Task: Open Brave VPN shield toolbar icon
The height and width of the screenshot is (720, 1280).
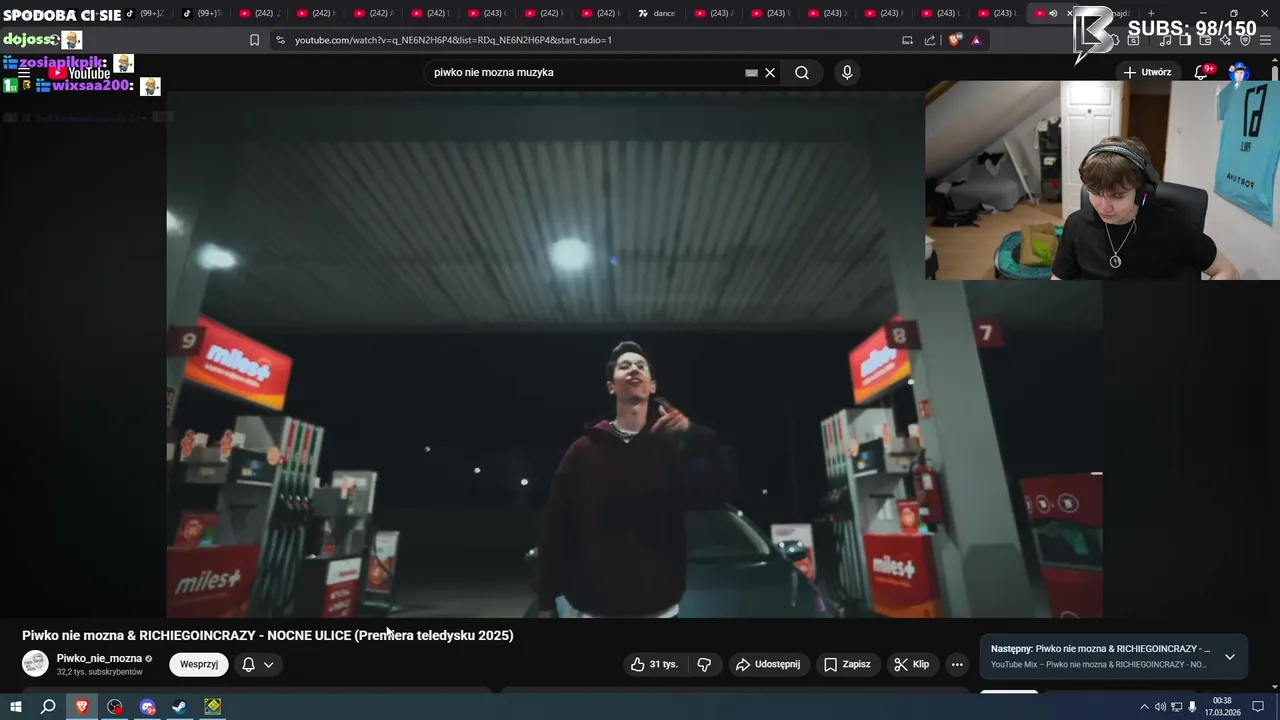Action: (1246, 40)
